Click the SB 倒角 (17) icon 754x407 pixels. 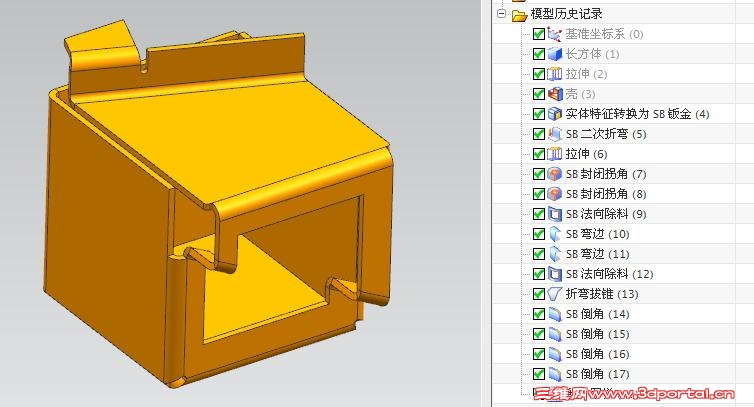554,374
